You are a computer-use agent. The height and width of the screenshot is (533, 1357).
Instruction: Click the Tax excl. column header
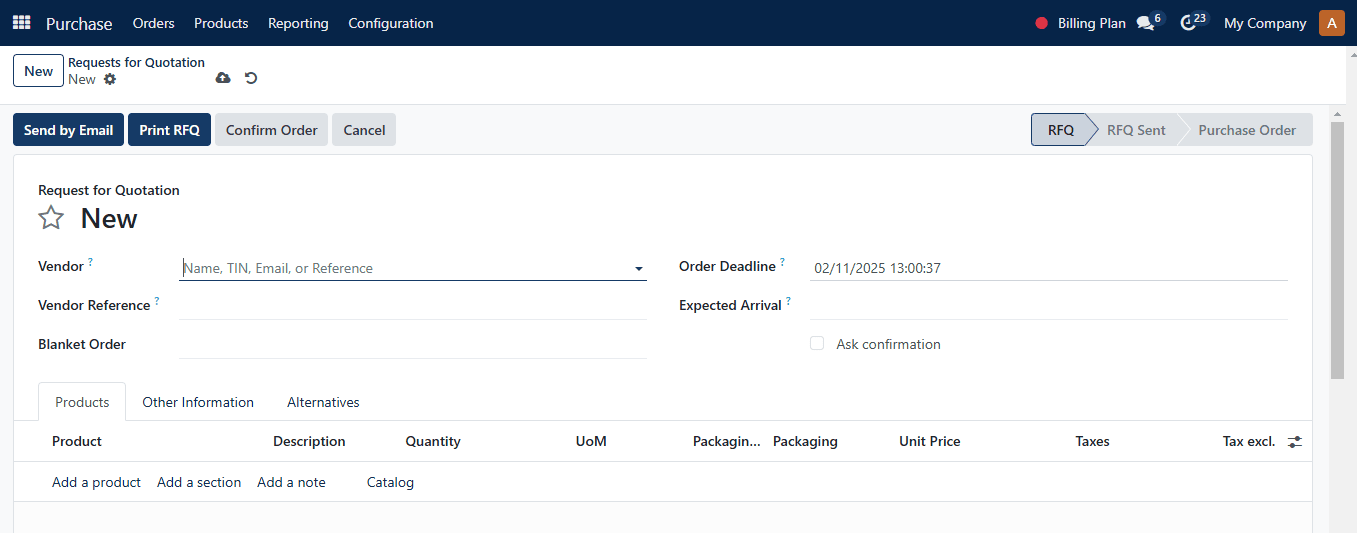coord(1249,441)
